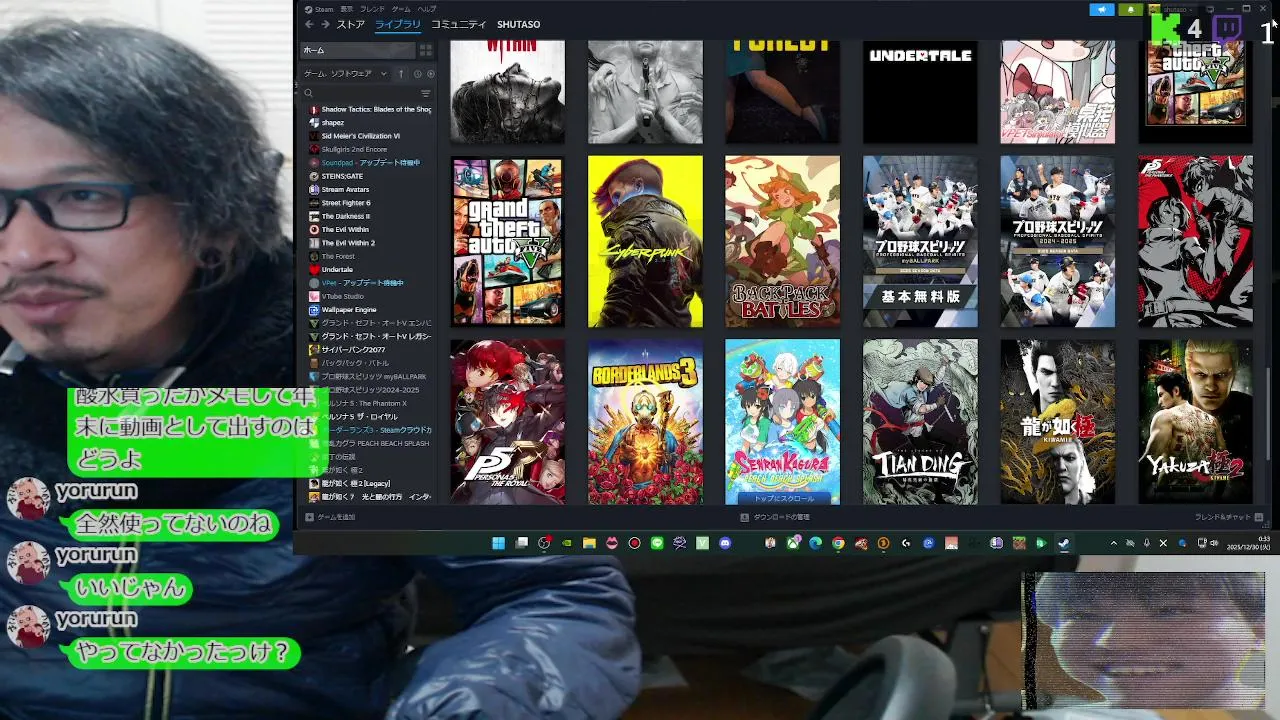Open Microsoft Edge from taskbar
Image resolution: width=1280 pixels, height=720 pixels.
[815, 543]
